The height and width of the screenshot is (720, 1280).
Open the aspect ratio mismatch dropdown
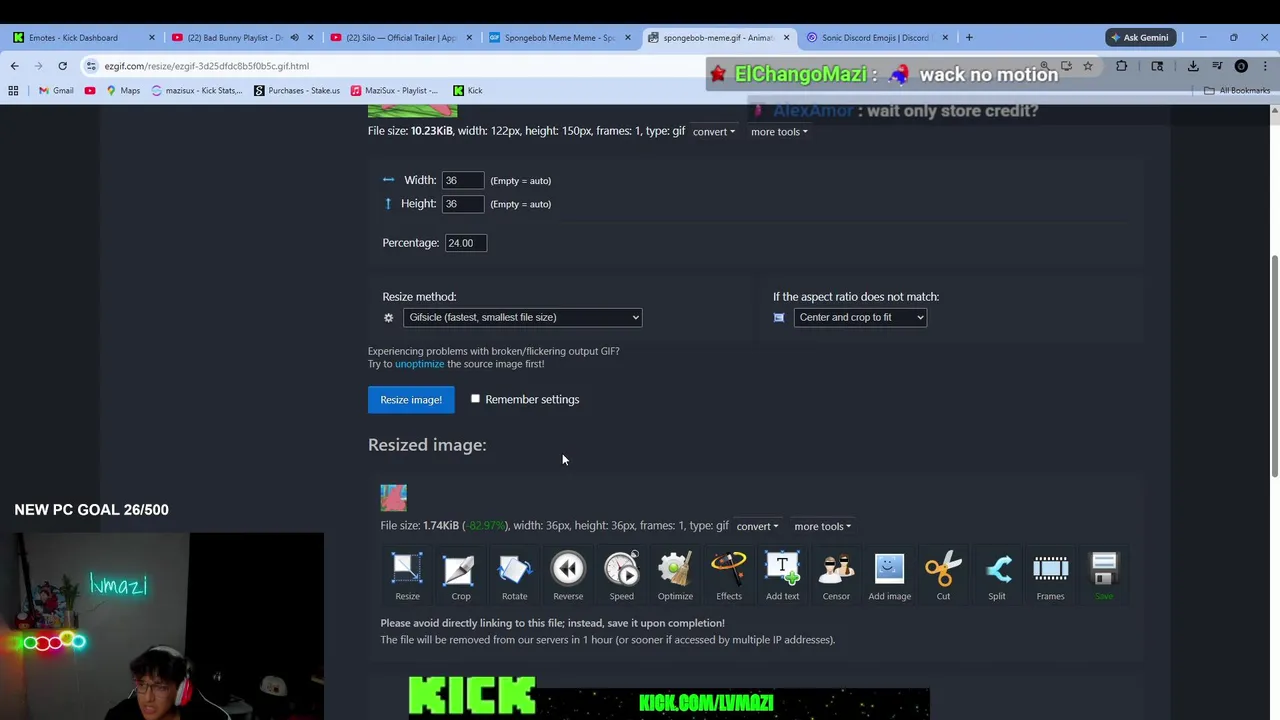[x=860, y=317]
